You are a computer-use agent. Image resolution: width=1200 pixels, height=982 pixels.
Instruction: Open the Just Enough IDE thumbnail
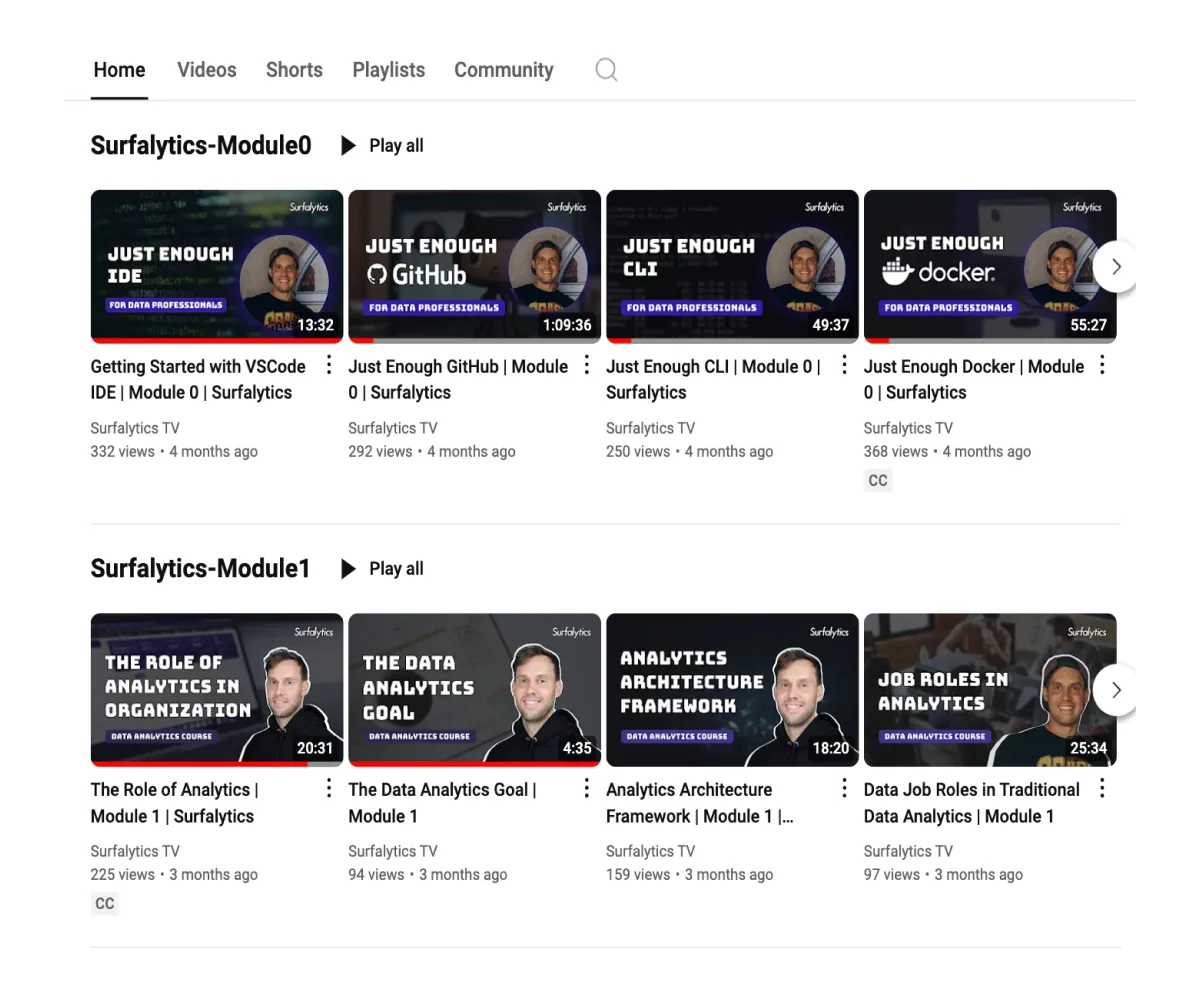[217, 266]
